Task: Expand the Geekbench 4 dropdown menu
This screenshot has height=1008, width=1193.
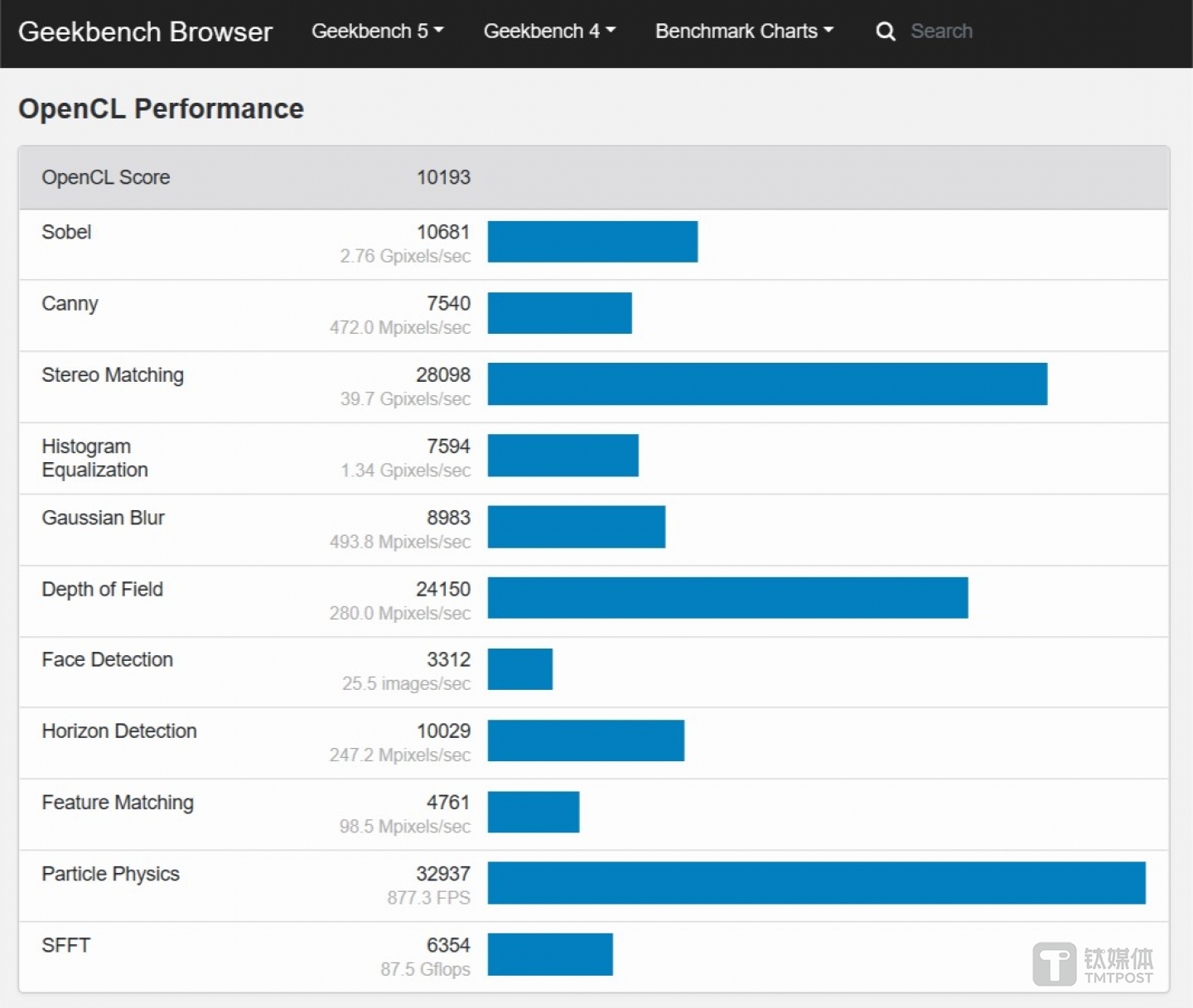Action: pos(549,31)
